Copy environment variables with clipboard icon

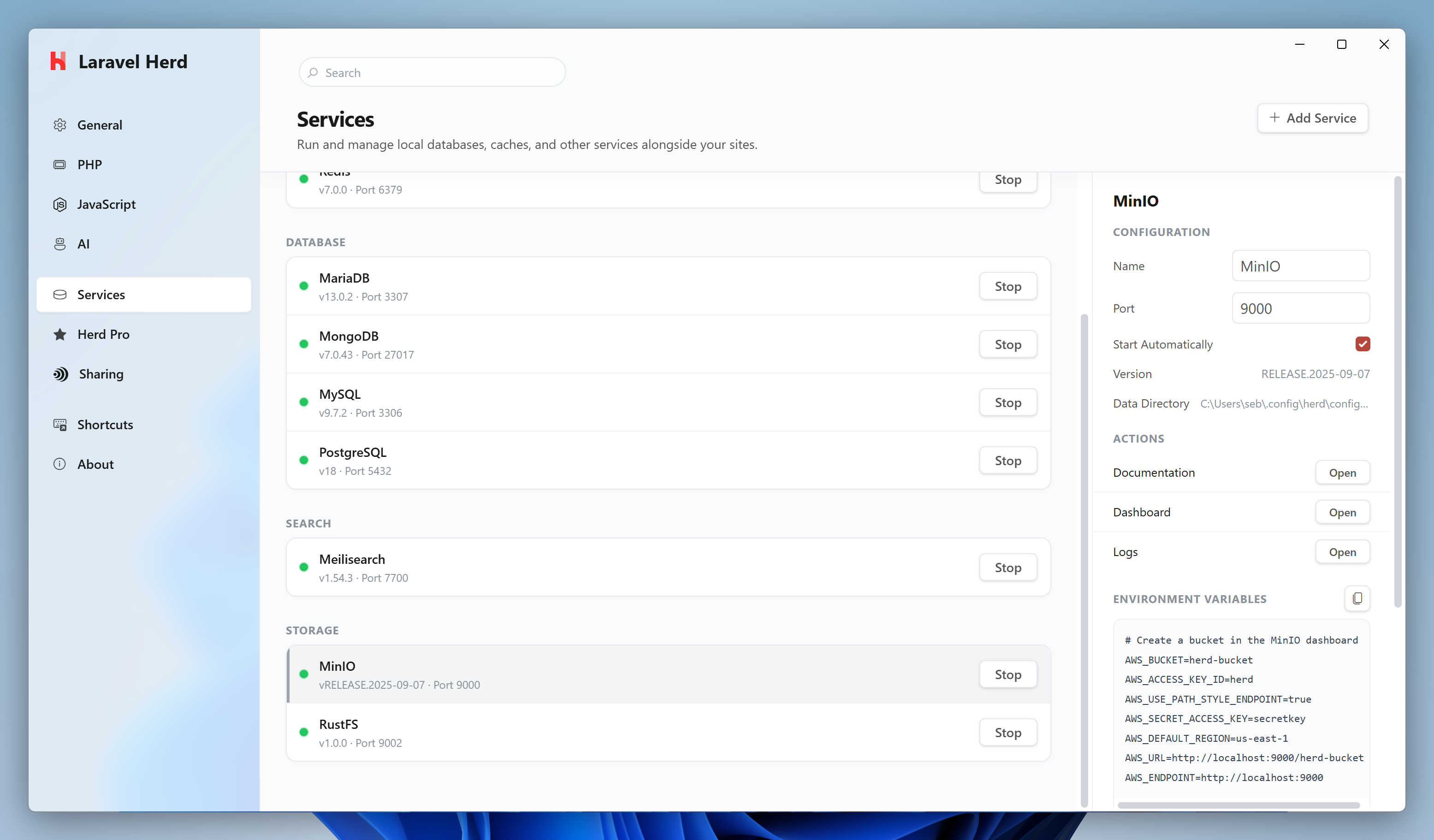click(x=1357, y=598)
